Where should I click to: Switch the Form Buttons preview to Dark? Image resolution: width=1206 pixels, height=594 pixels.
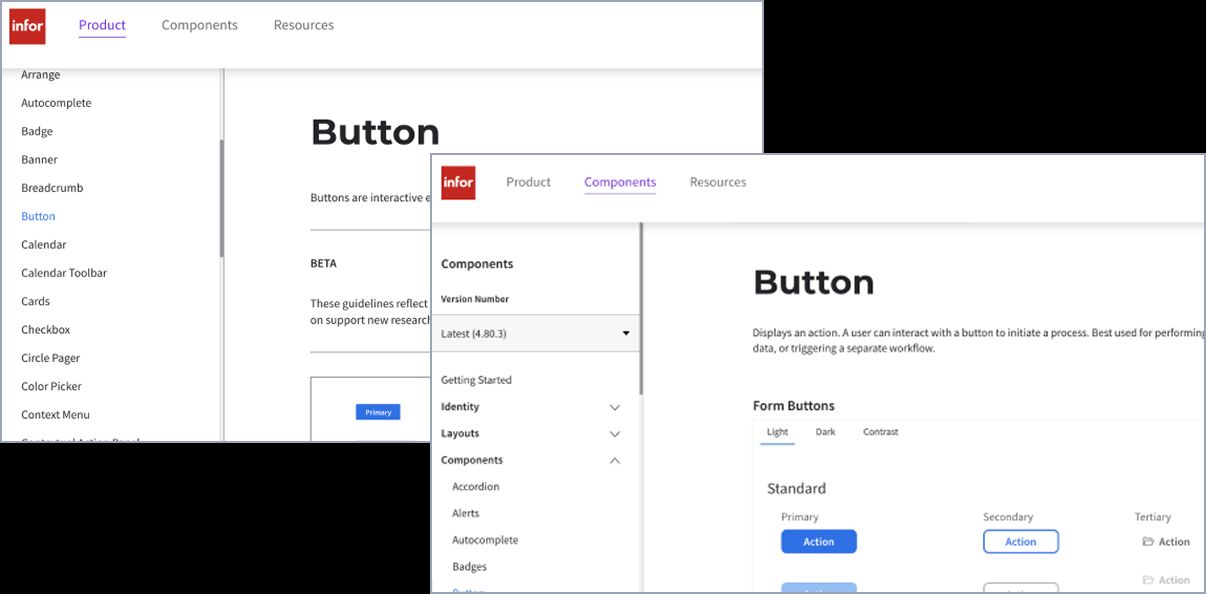coord(825,432)
